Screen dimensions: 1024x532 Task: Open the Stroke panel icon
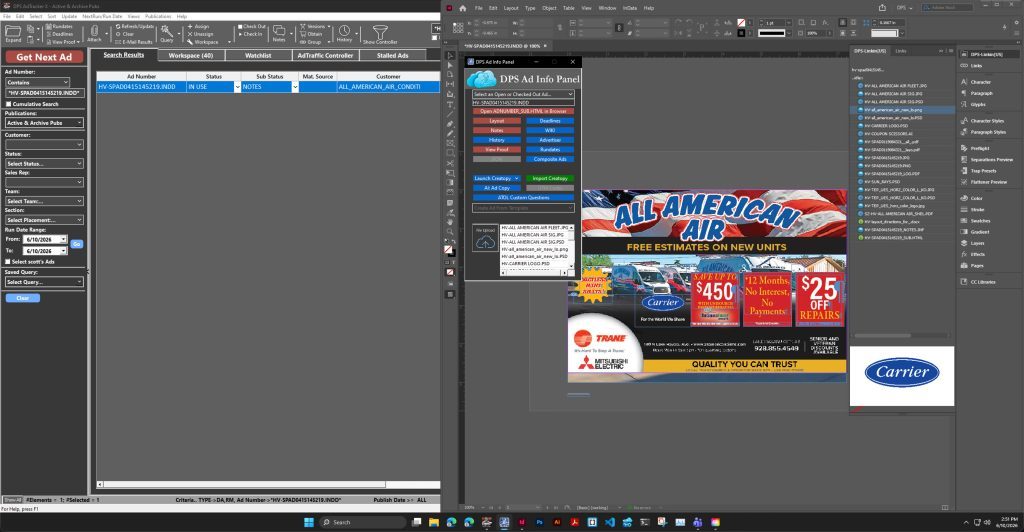tap(964, 210)
